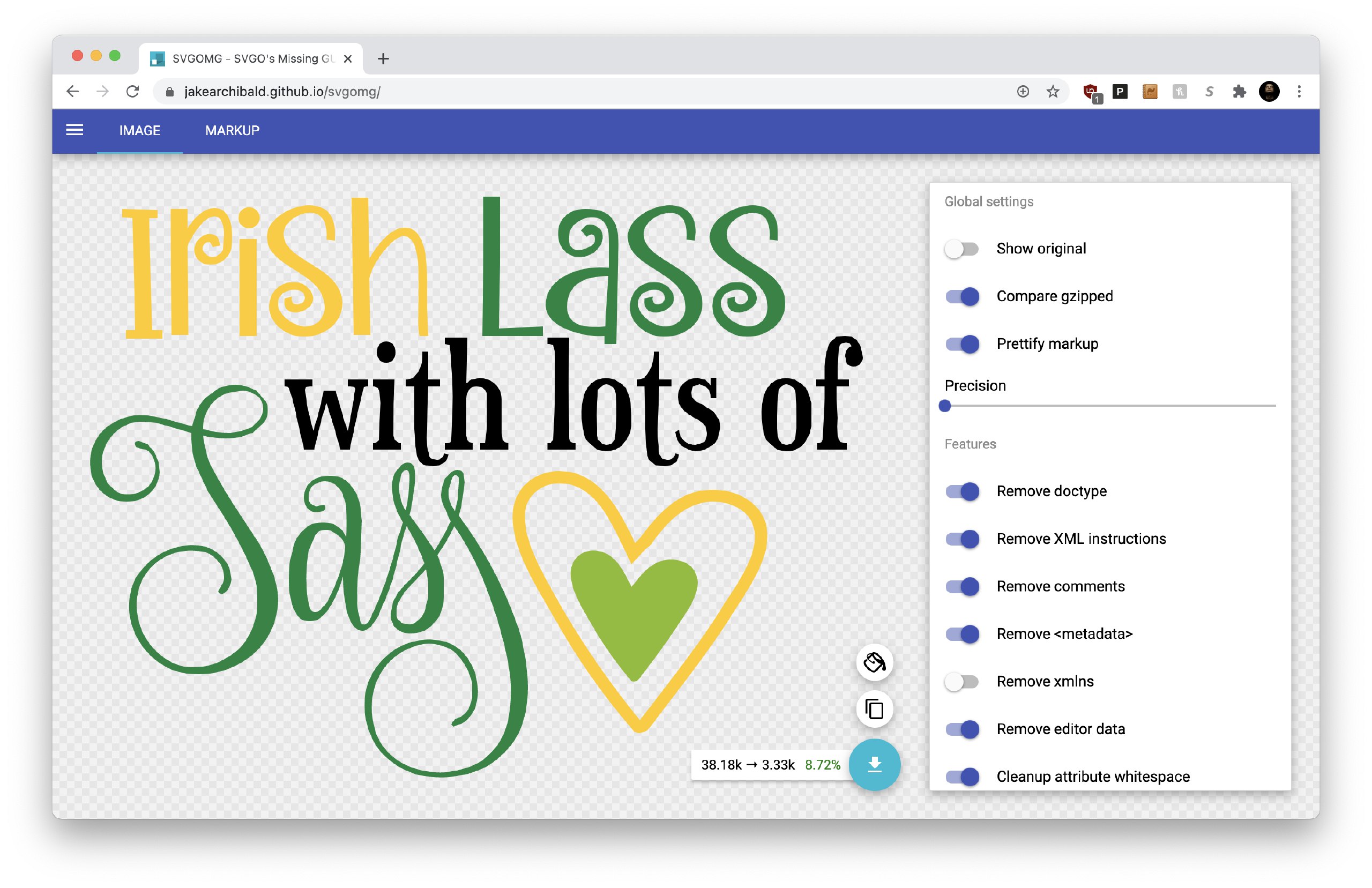1372x888 pixels.
Task: Toggle Show original switch
Action: [961, 249]
